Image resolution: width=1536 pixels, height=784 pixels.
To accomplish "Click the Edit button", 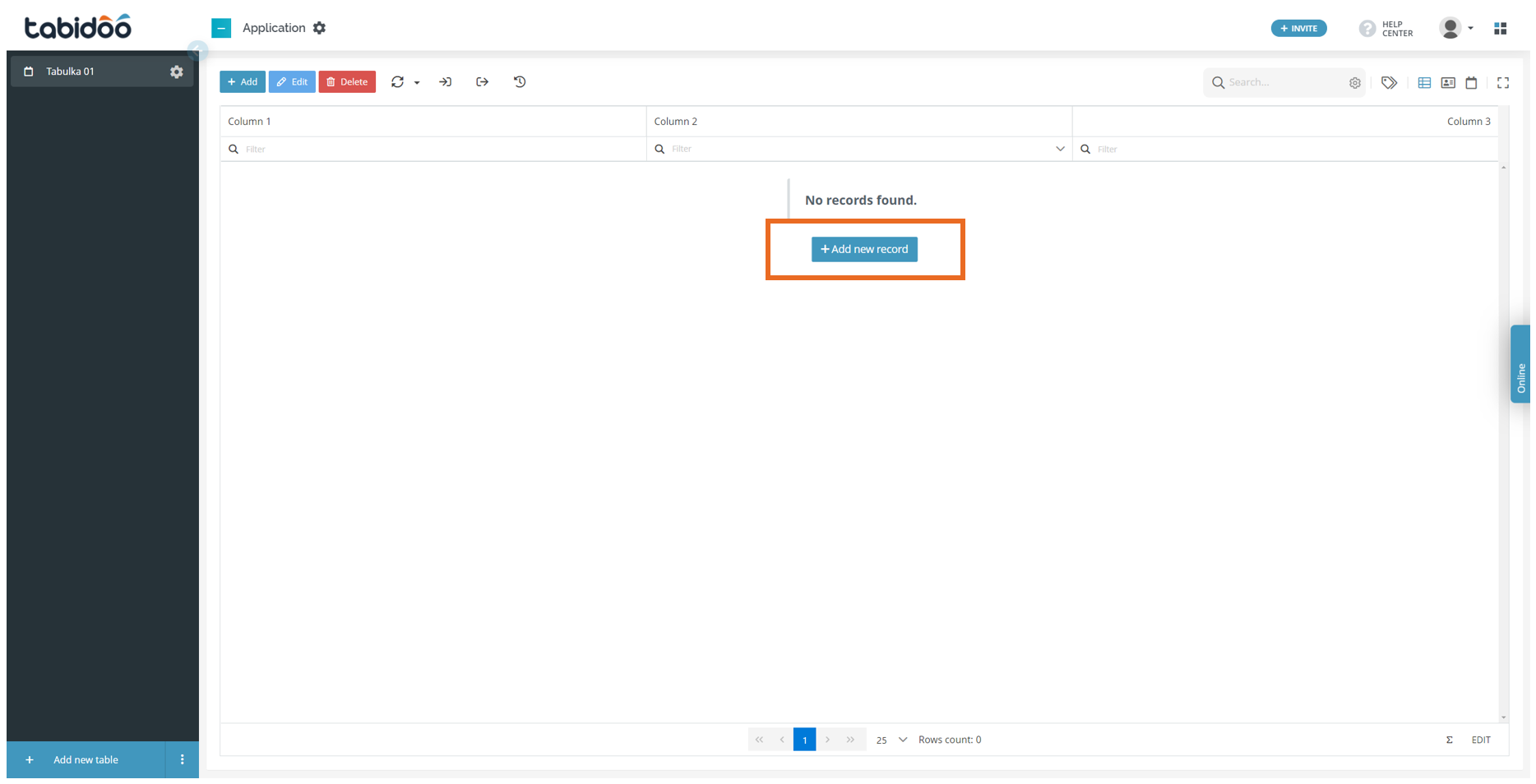I will click(292, 81).
